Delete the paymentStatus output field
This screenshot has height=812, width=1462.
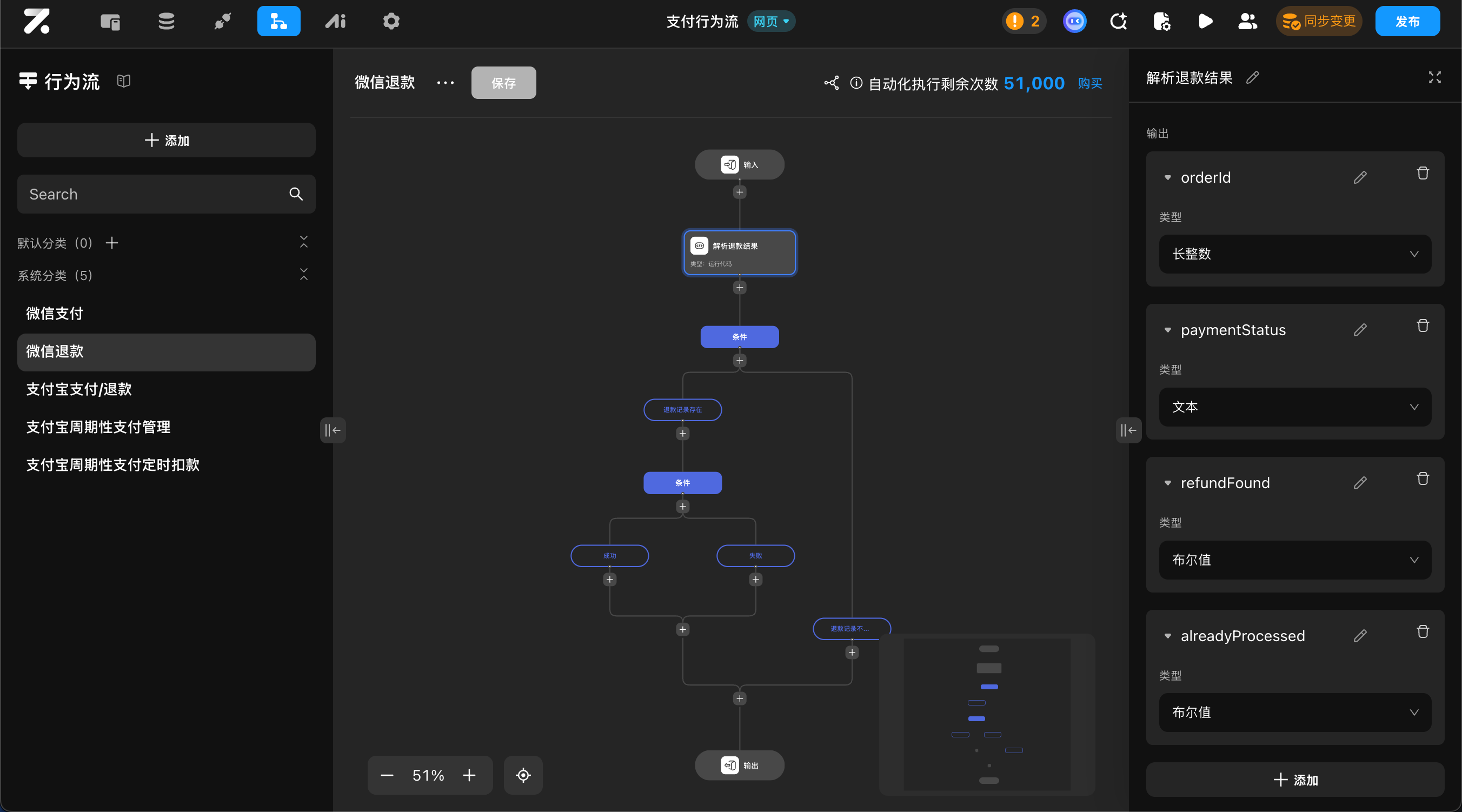[1423, 325]
